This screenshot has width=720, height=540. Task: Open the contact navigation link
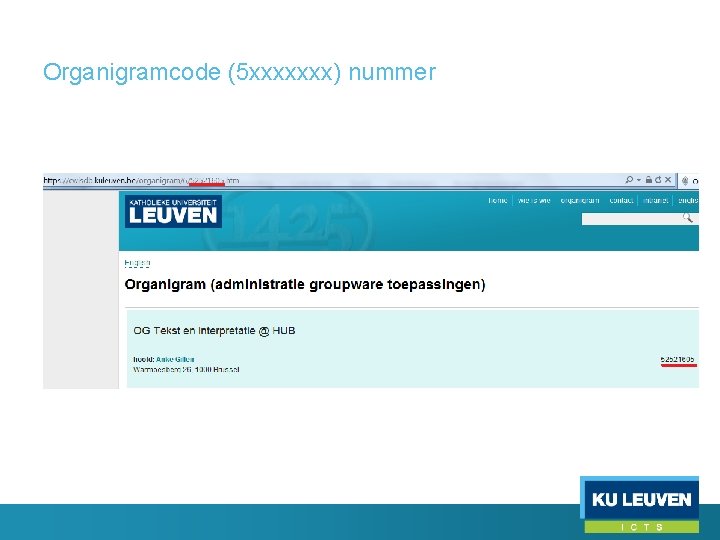pyautogui.click(x=621, y=200)
